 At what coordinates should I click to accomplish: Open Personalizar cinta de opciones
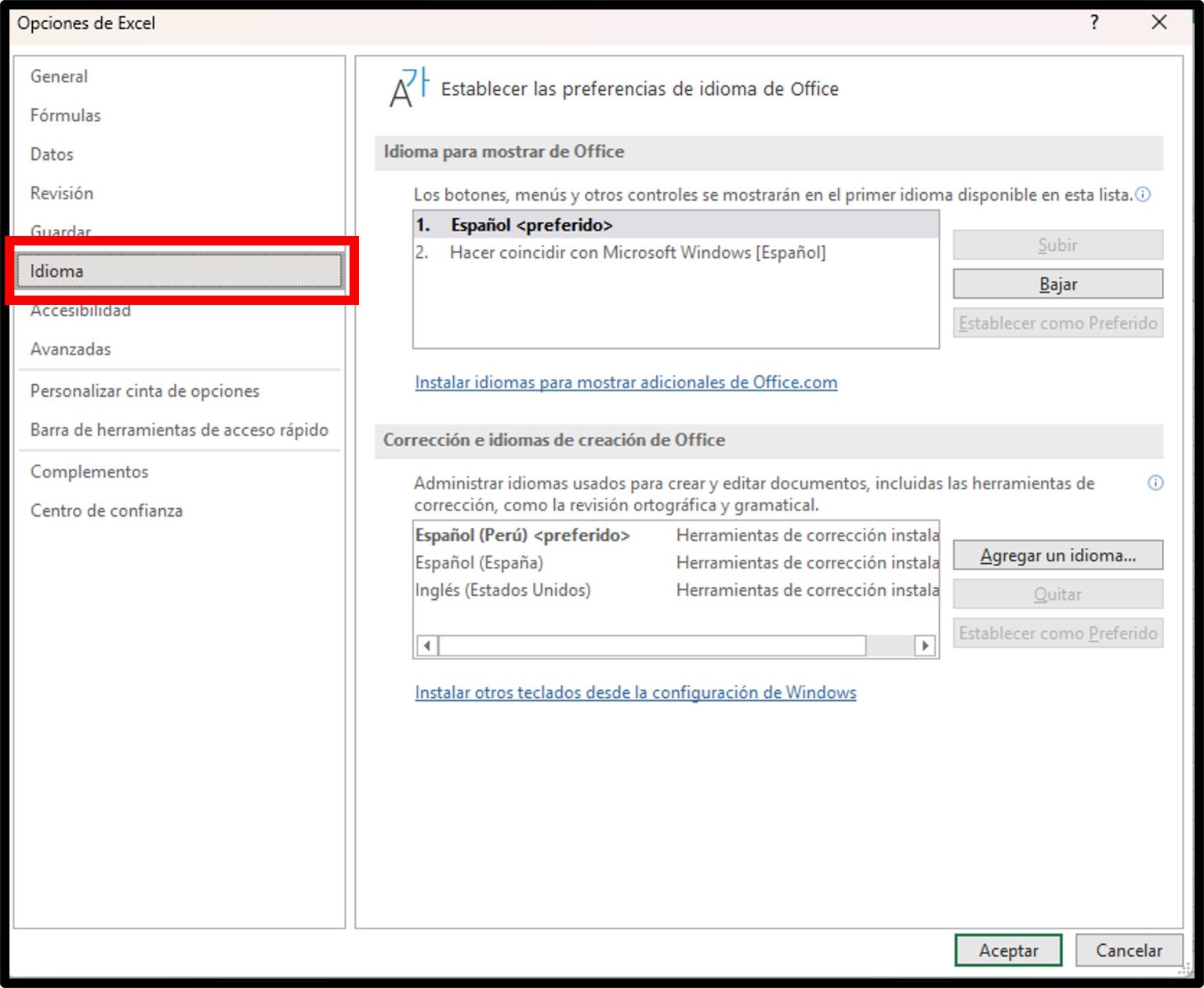pos(144,390)
